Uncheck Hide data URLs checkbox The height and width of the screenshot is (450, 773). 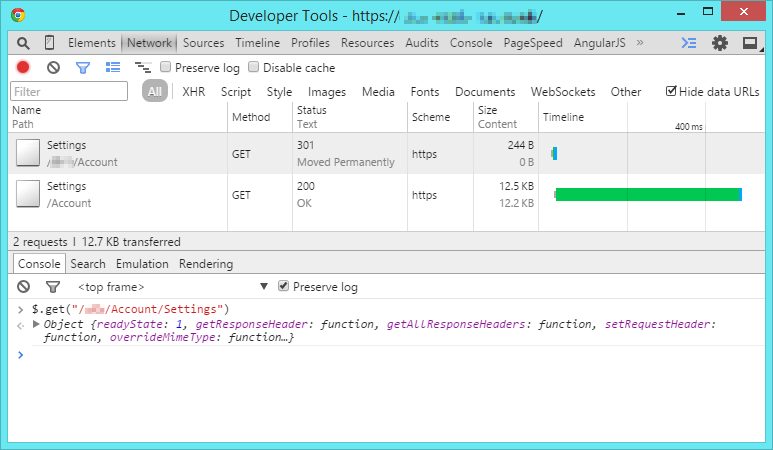tap(671, 91)
